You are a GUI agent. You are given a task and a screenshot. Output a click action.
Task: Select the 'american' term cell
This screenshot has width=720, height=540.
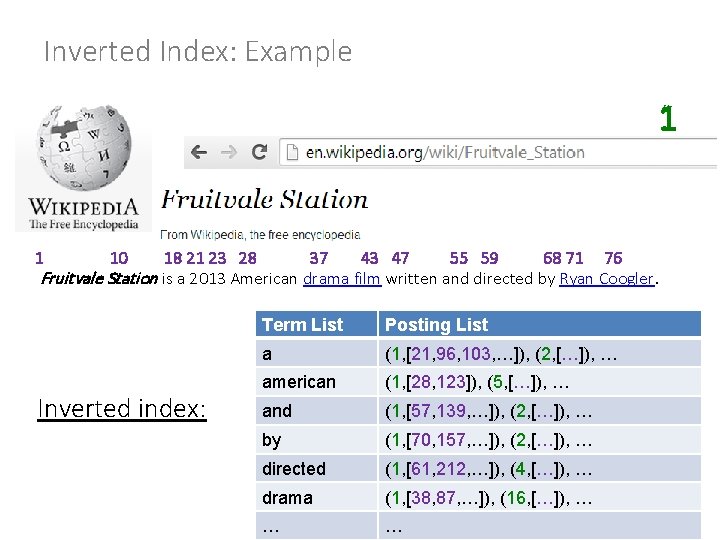[x=299, y=382]
